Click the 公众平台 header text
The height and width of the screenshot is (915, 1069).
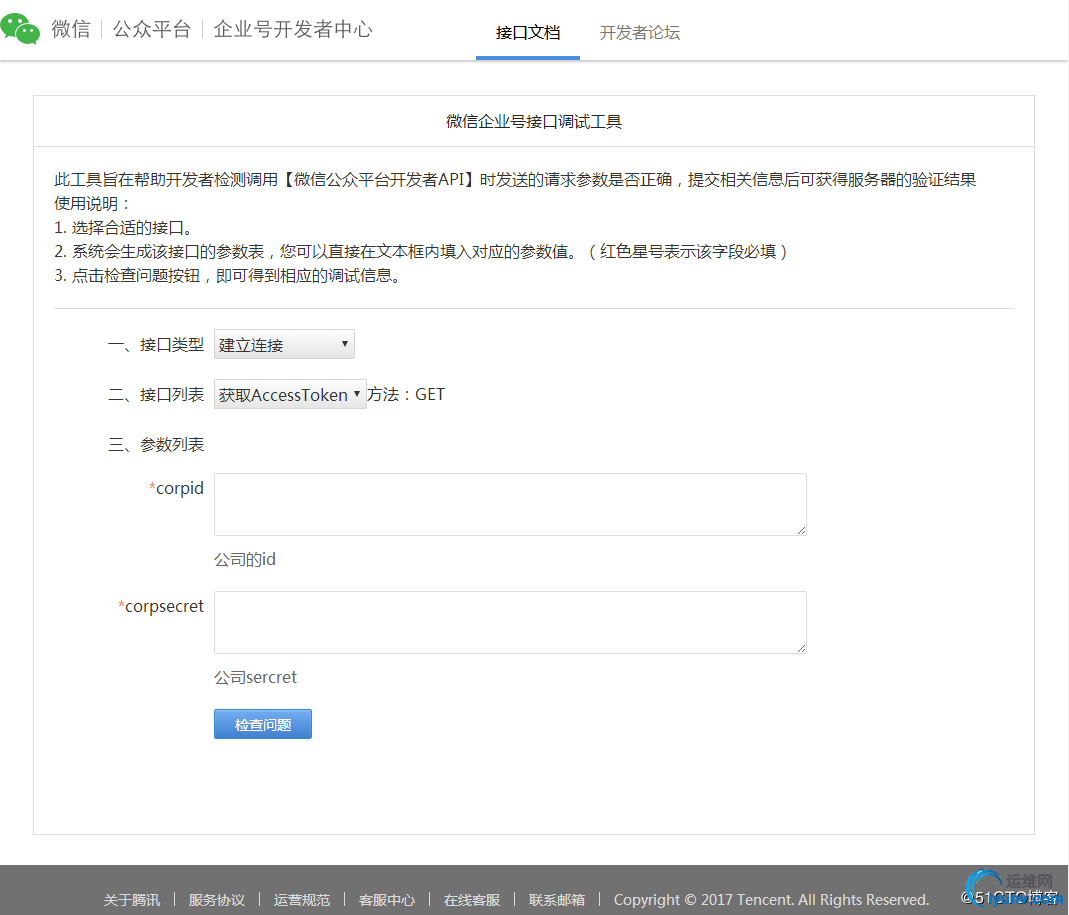[x=152, y=29]
